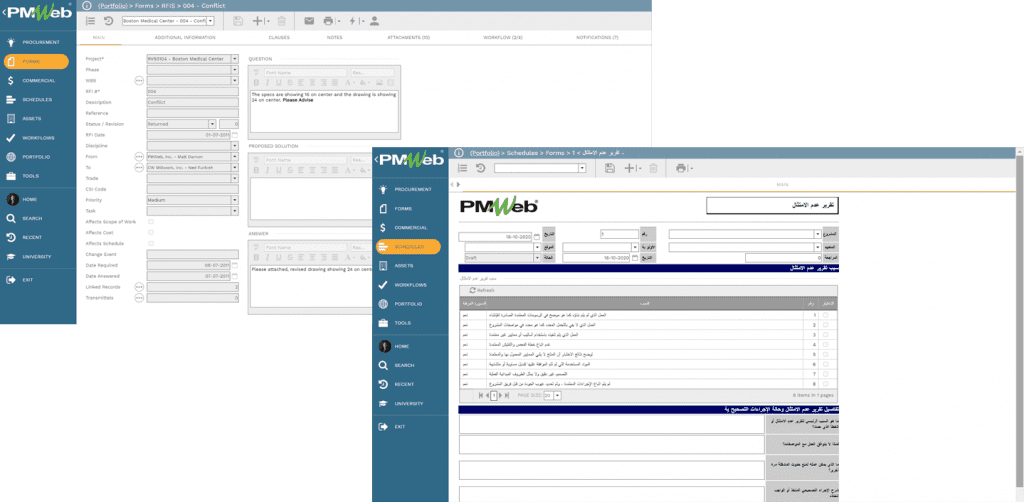The width and height of the screenshot is (1024, 502).
Task: Click the list view icon in RFI toolbar
Action: coord(91,21)
